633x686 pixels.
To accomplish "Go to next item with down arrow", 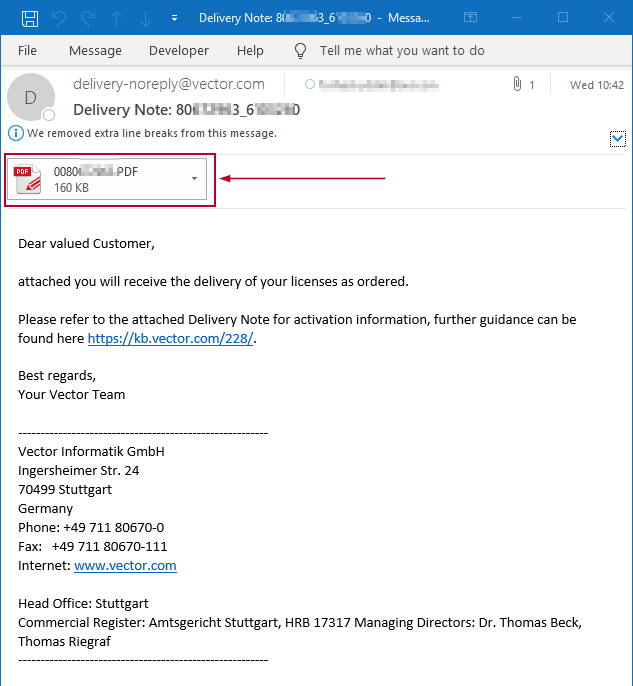I will coord(145,18).
